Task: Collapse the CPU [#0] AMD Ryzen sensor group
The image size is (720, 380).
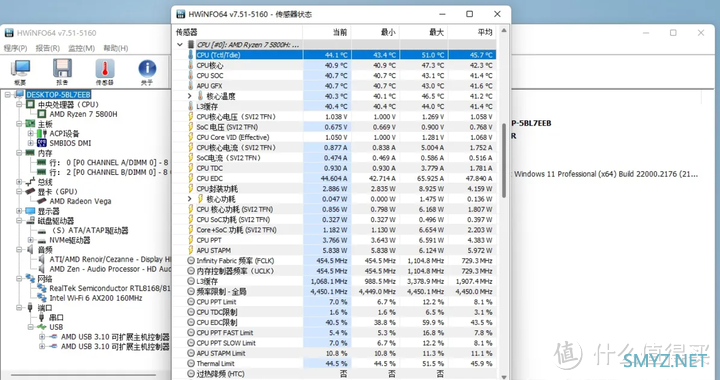Action: (x=180, y=45)
